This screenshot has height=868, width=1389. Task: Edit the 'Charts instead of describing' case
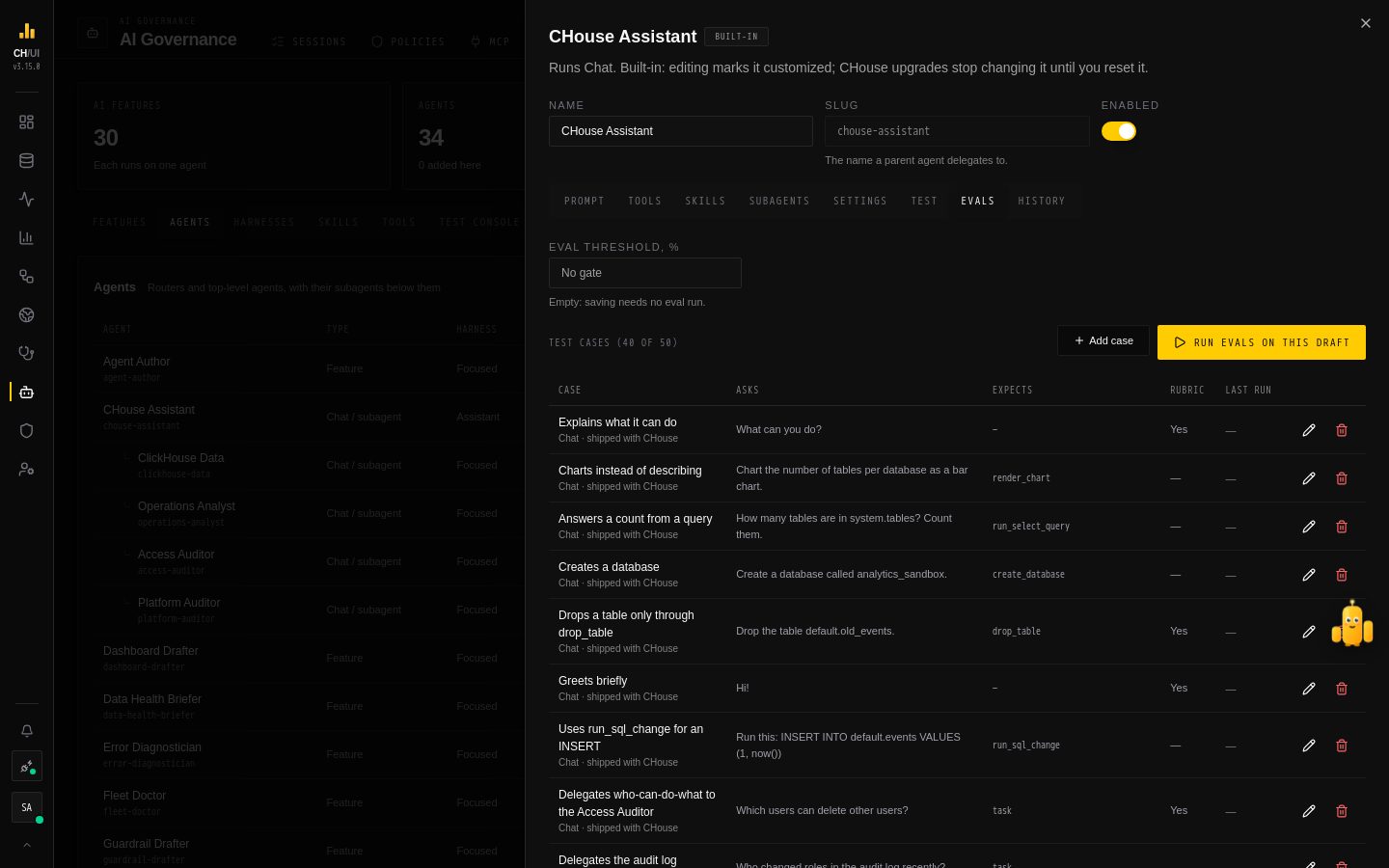click(1309, 478)
